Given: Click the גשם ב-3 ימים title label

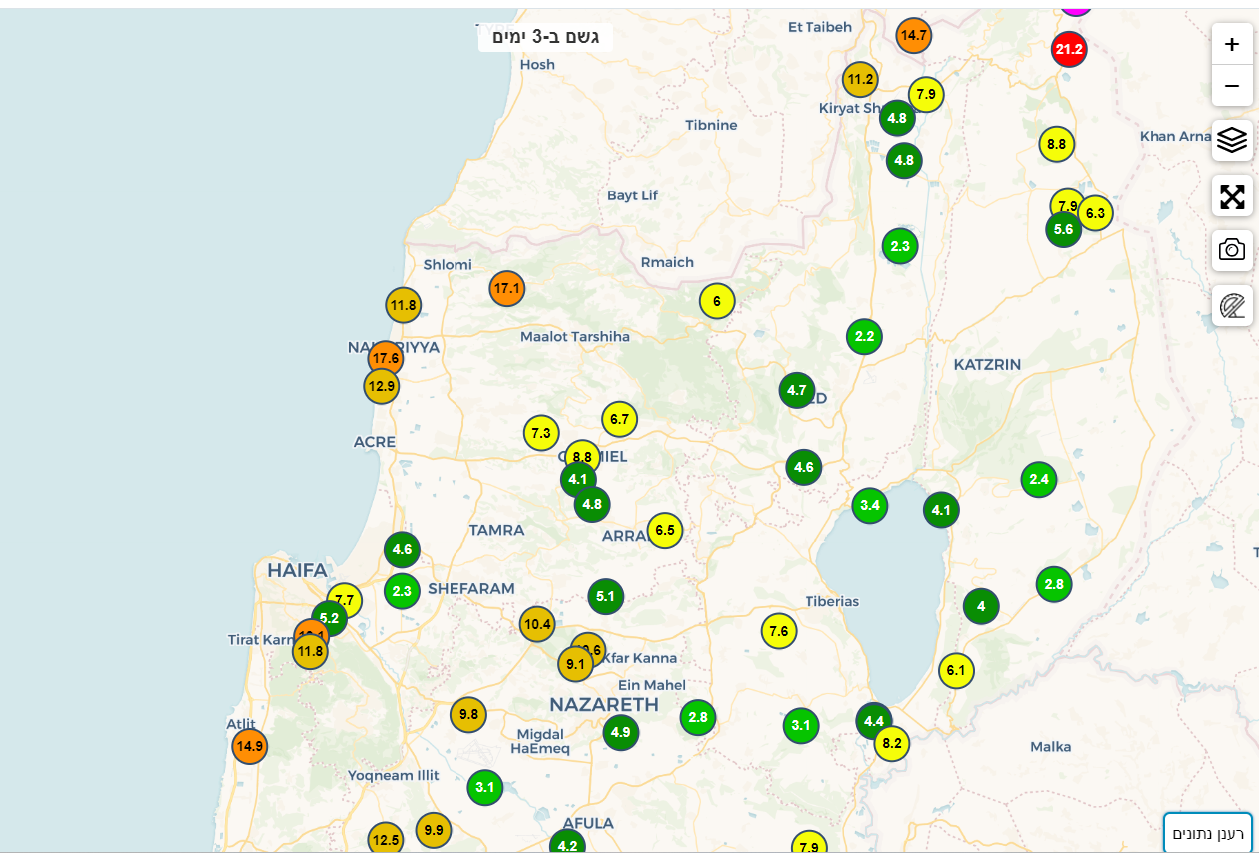Looking at the screenshot, I should [545, 37].
